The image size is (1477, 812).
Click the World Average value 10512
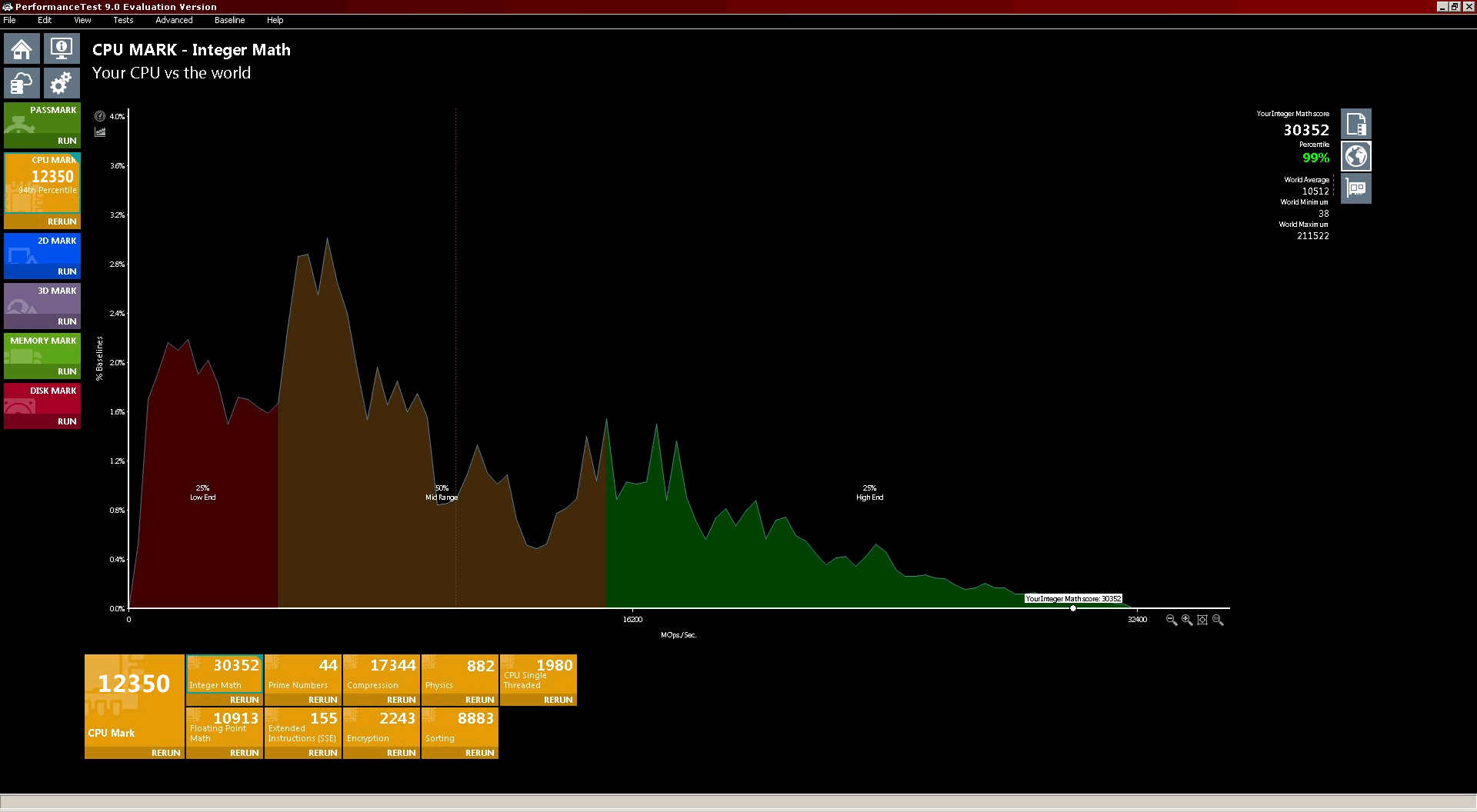[1315, 191]
